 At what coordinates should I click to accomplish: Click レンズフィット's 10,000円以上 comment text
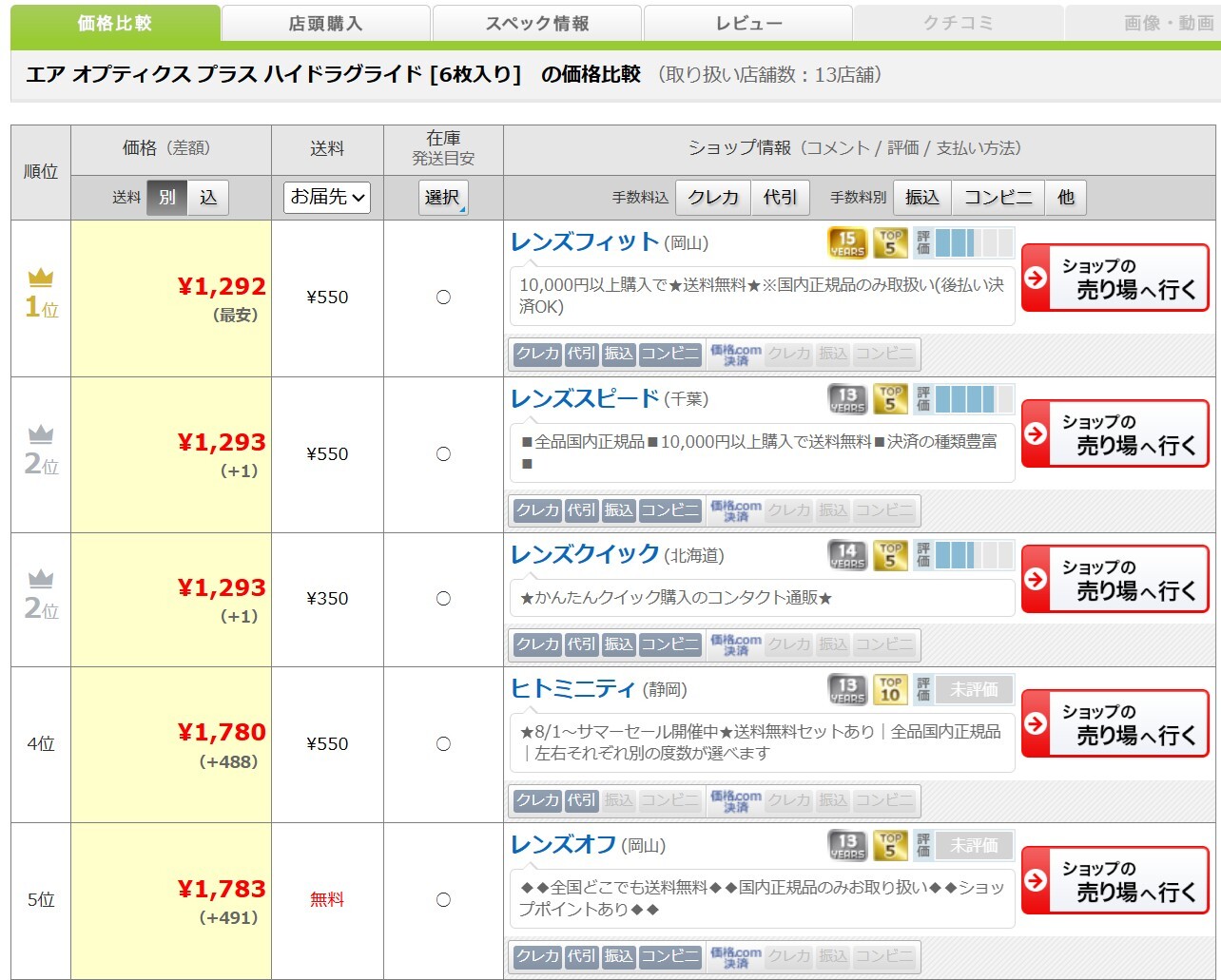761,296
